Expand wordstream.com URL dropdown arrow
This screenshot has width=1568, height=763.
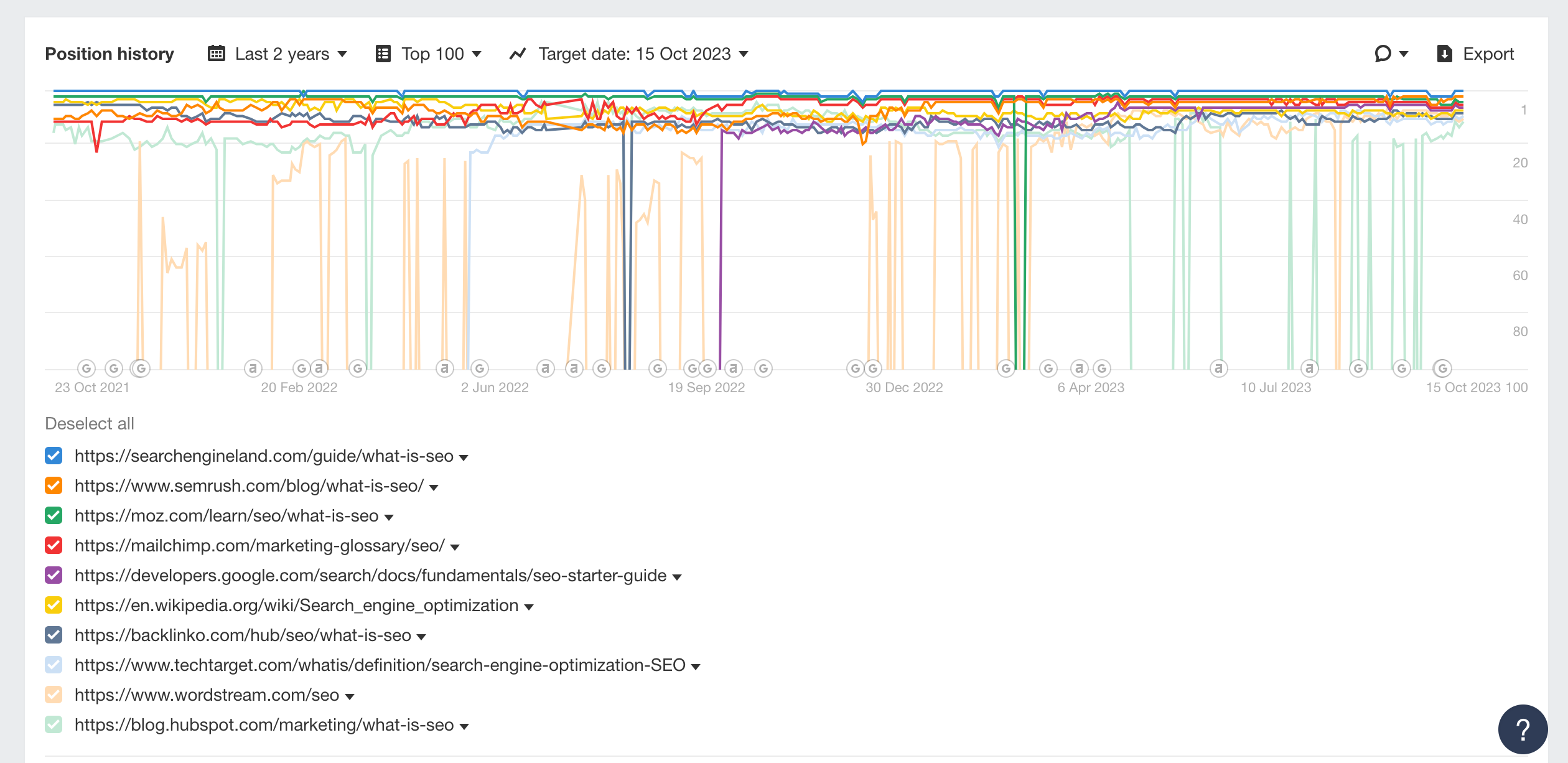point(350,696)
